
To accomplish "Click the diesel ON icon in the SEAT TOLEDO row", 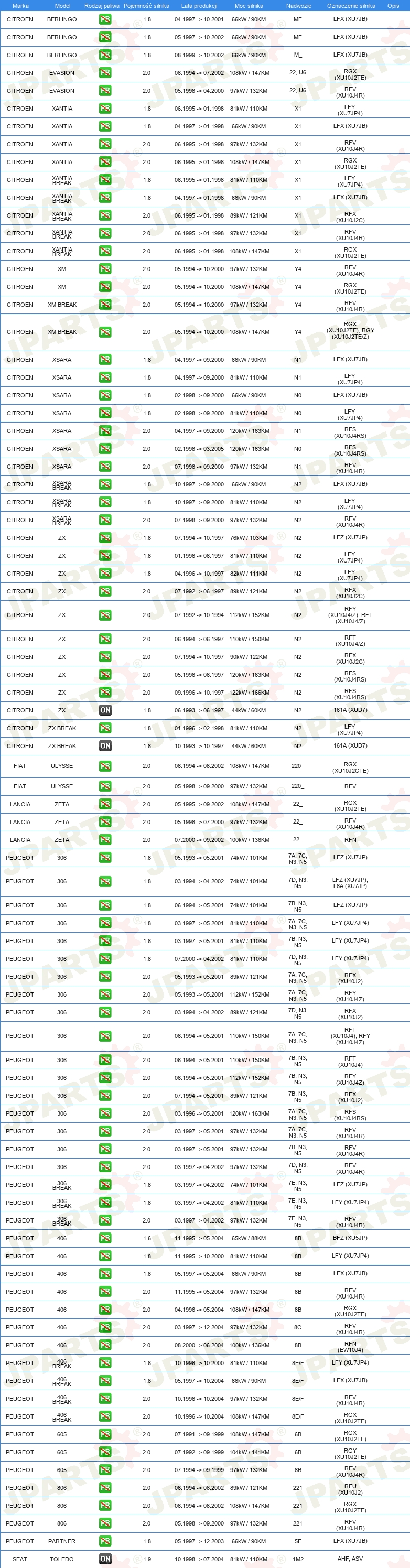I will click(x=105, y=1559).
